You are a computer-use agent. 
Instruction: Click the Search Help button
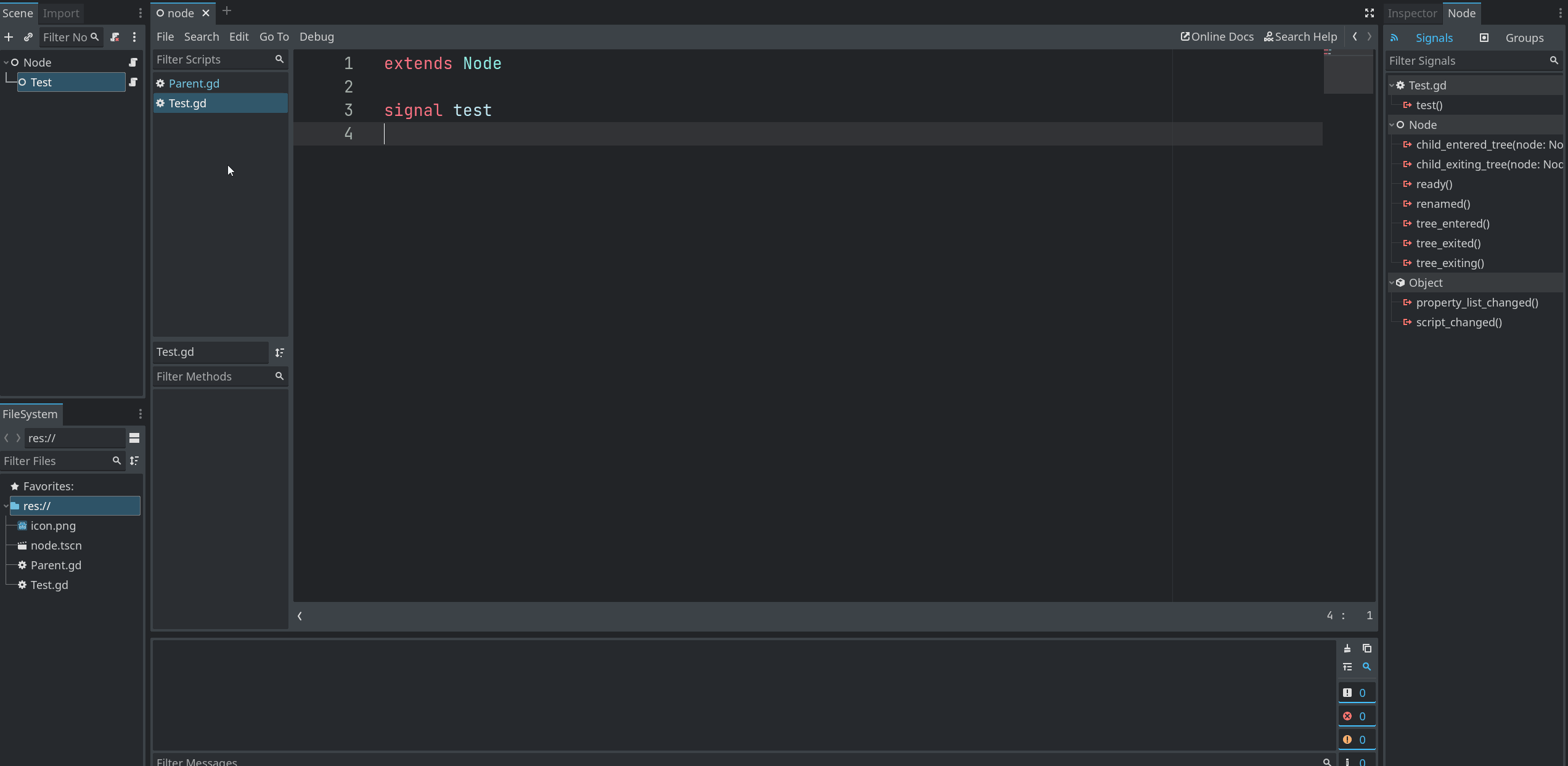pyautogui.click(x=1301, y=36)
